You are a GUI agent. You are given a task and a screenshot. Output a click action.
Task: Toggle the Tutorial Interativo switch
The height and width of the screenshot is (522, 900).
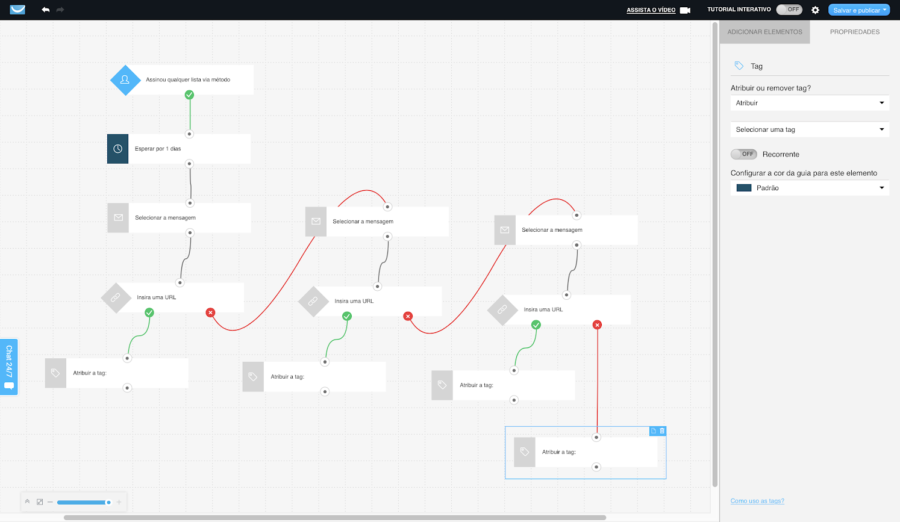pyautogui.click(x=789, y=10)
